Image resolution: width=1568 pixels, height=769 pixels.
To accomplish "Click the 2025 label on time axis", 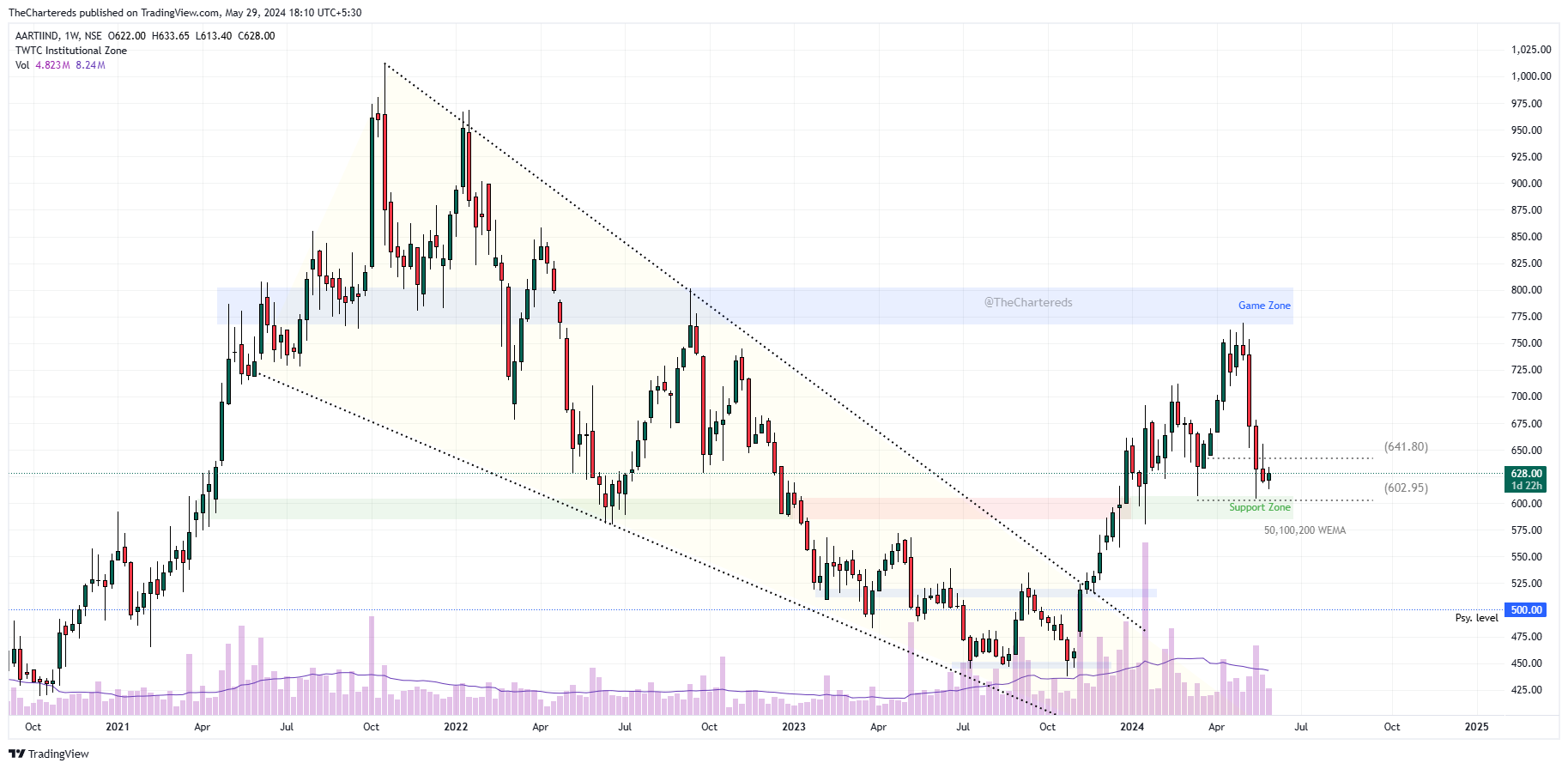I will 1476,727.
